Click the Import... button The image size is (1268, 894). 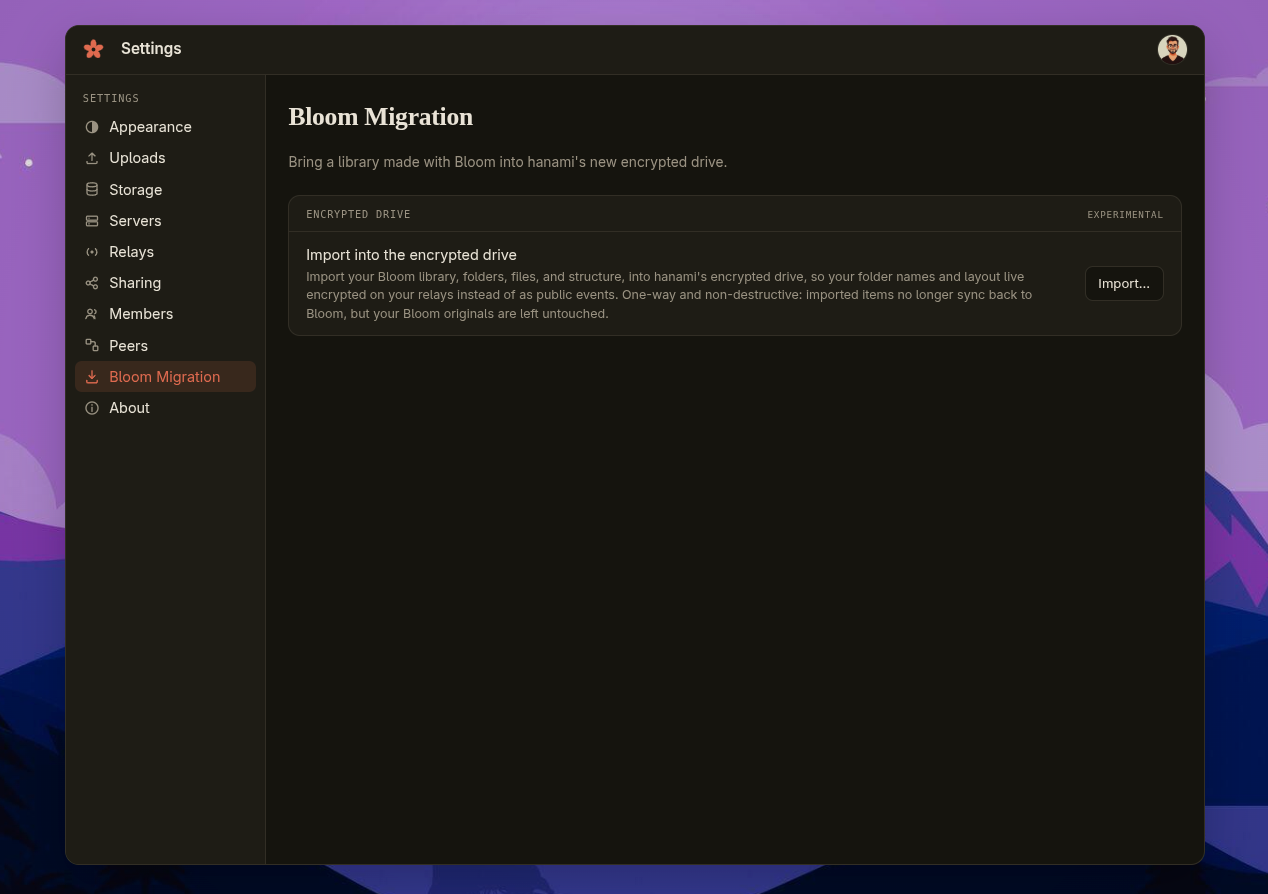pyautogui.click(x=1124, y=284)
